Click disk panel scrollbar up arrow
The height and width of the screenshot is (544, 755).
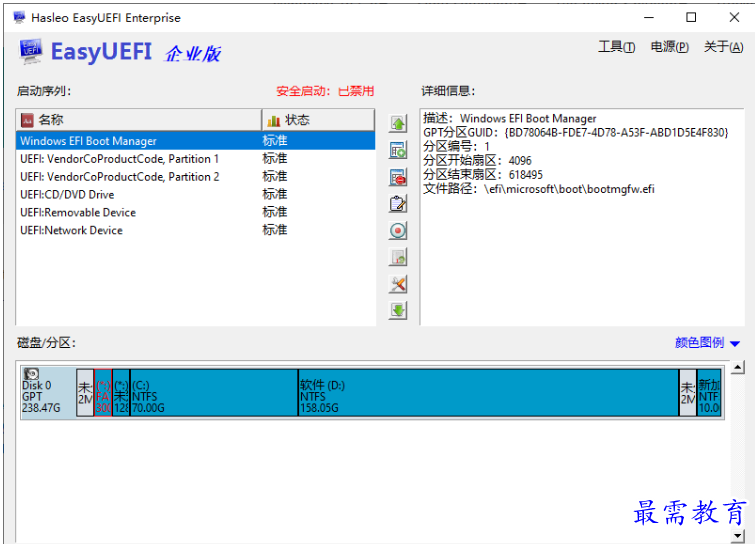click(x=738, y=368)
